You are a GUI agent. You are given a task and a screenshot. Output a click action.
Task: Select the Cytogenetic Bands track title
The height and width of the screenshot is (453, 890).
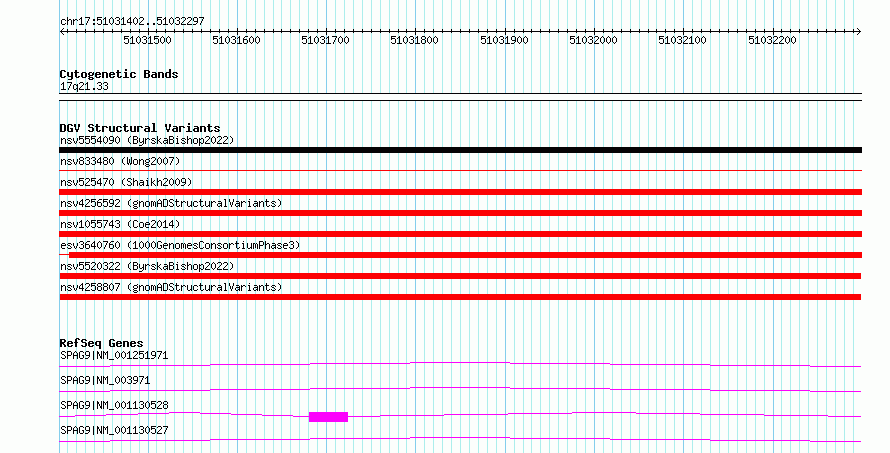pyautogui.click(x=119, y=74)
